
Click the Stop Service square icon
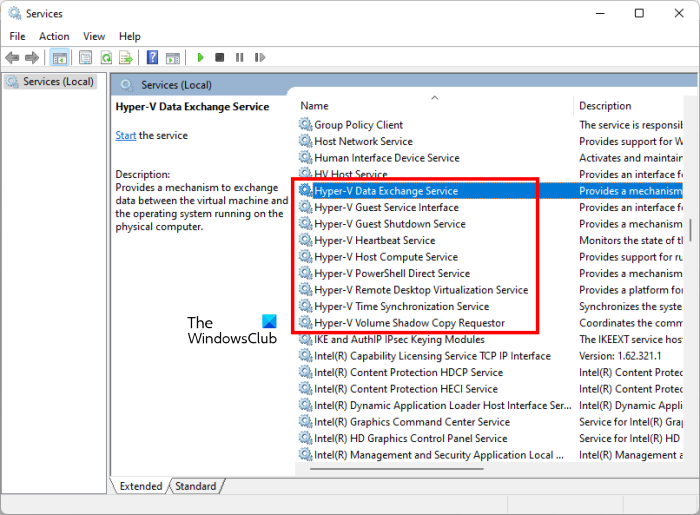(219, 58)
